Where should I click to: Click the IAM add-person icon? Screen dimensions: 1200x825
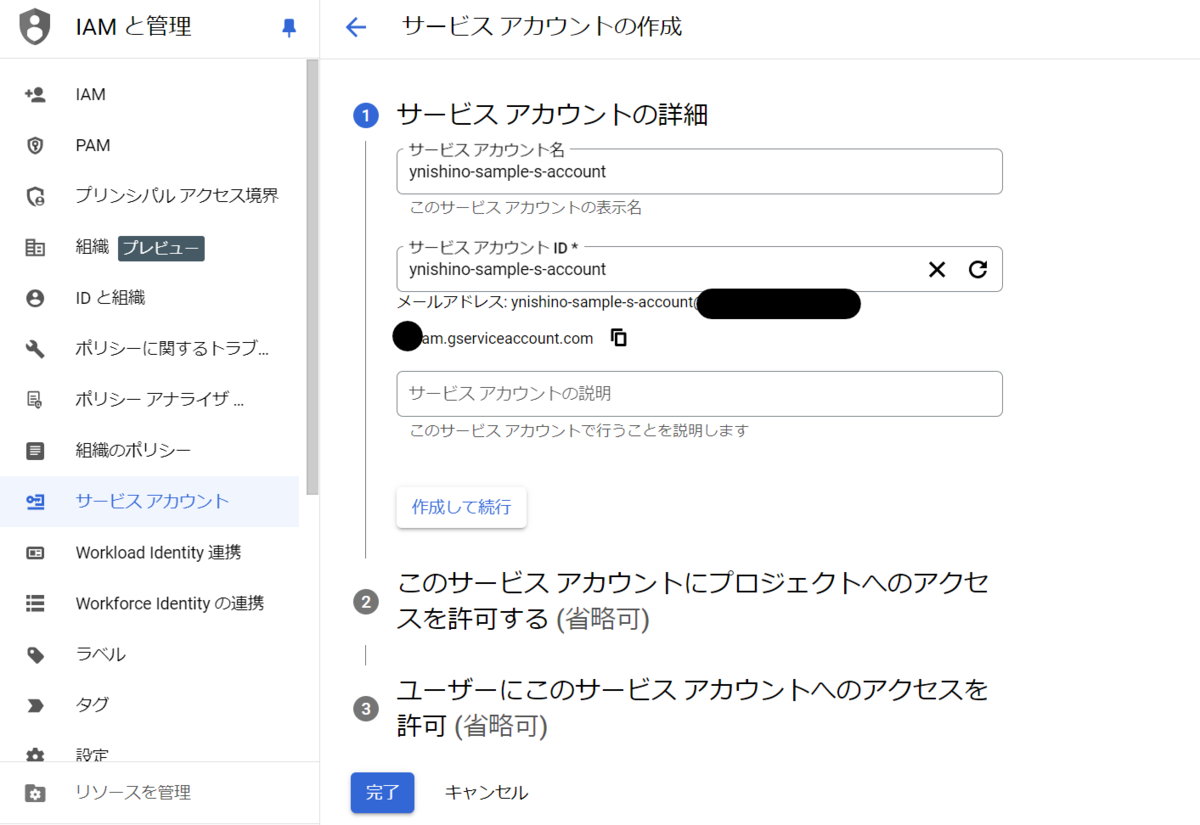point(35,95)
